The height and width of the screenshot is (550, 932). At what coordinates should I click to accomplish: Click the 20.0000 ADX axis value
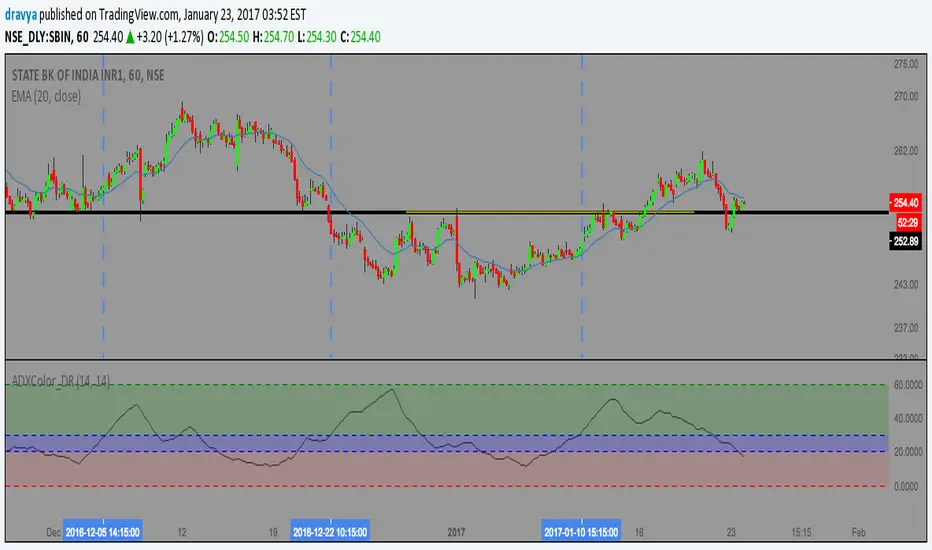point(908,452)
